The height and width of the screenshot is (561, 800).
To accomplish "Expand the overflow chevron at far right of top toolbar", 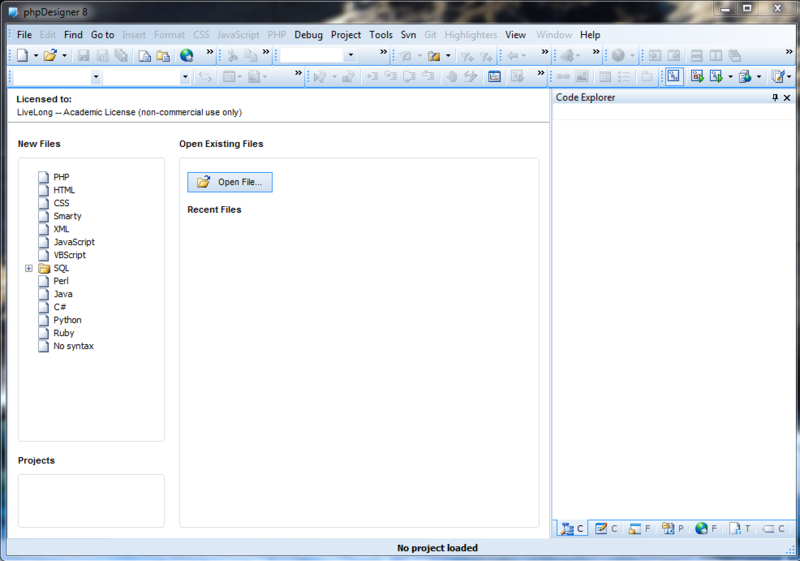I will point(789,52).
